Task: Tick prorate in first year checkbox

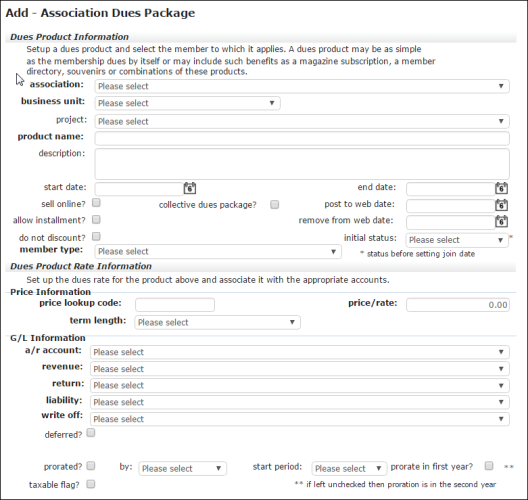Action: pos(489,466)
